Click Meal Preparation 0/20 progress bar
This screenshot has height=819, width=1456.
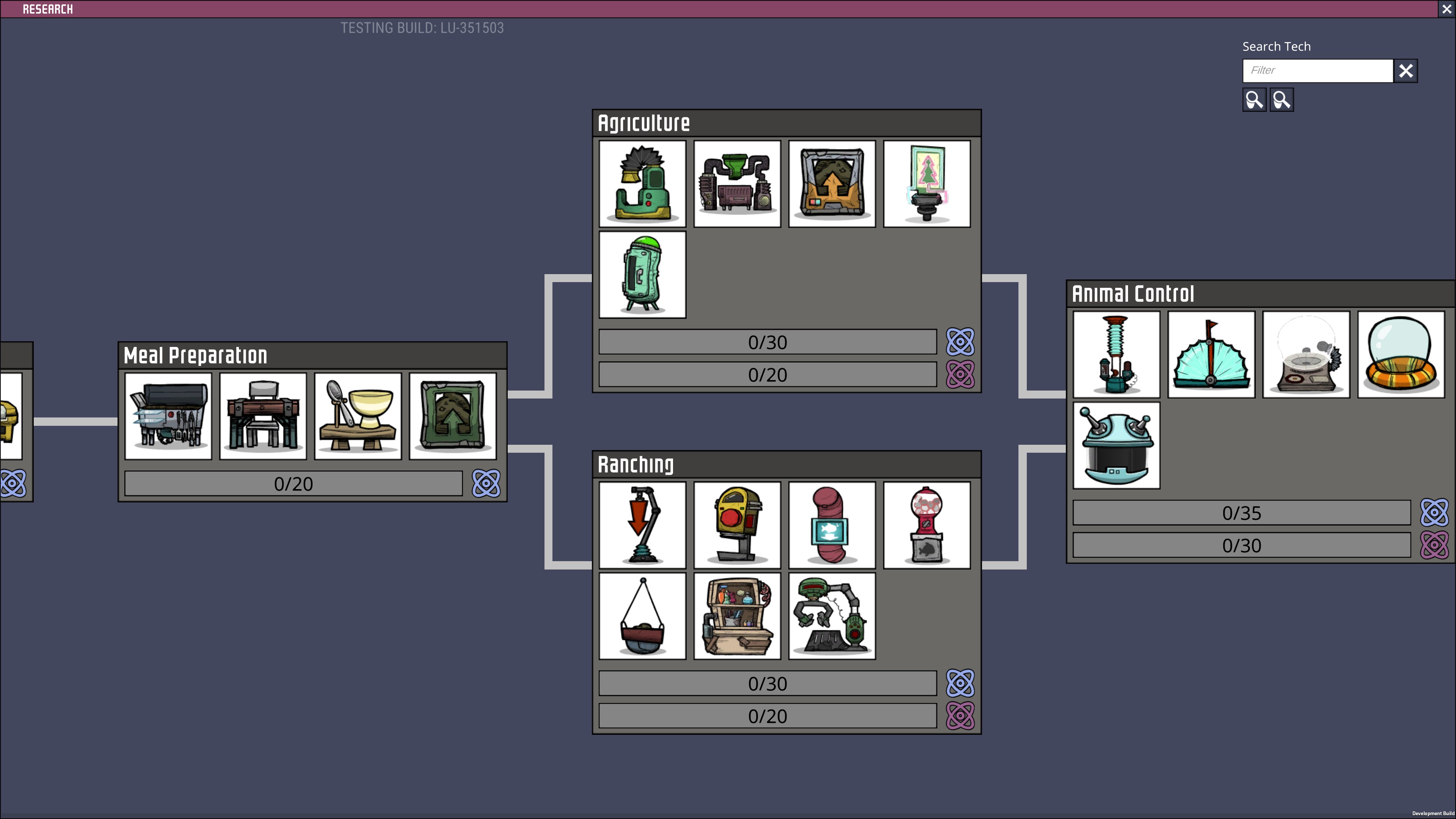[293, 484]
